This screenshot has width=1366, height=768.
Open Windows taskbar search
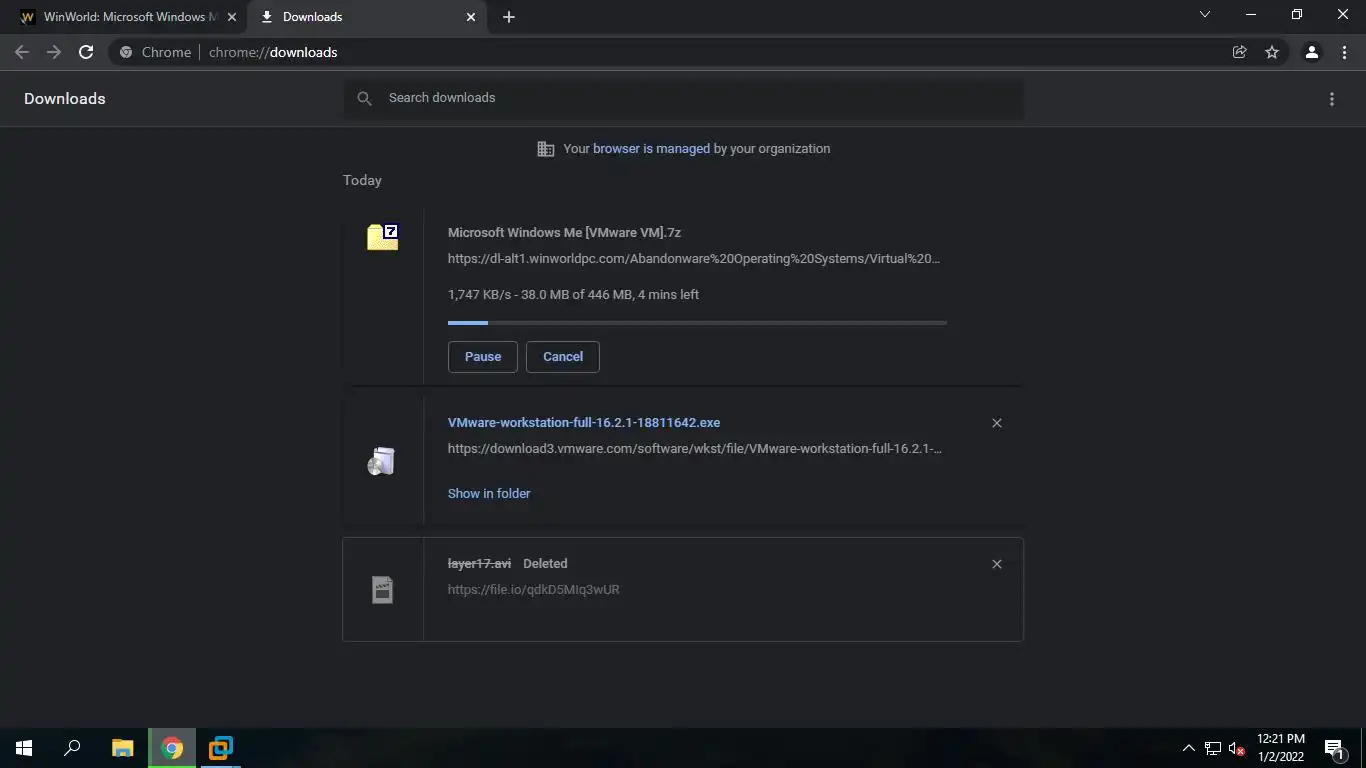[x=72, y=748]
